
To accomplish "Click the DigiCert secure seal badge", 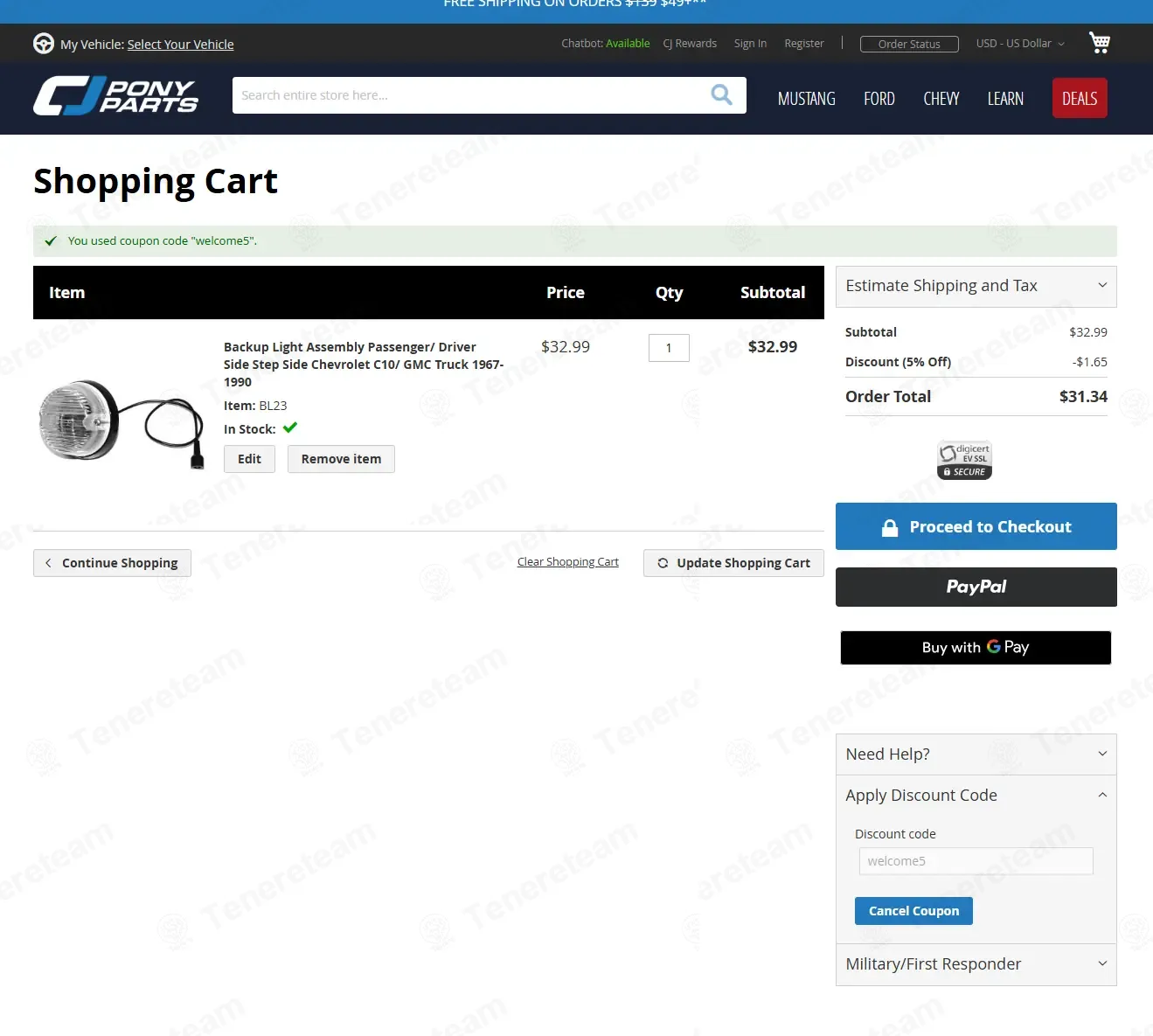I will [964, 460].
